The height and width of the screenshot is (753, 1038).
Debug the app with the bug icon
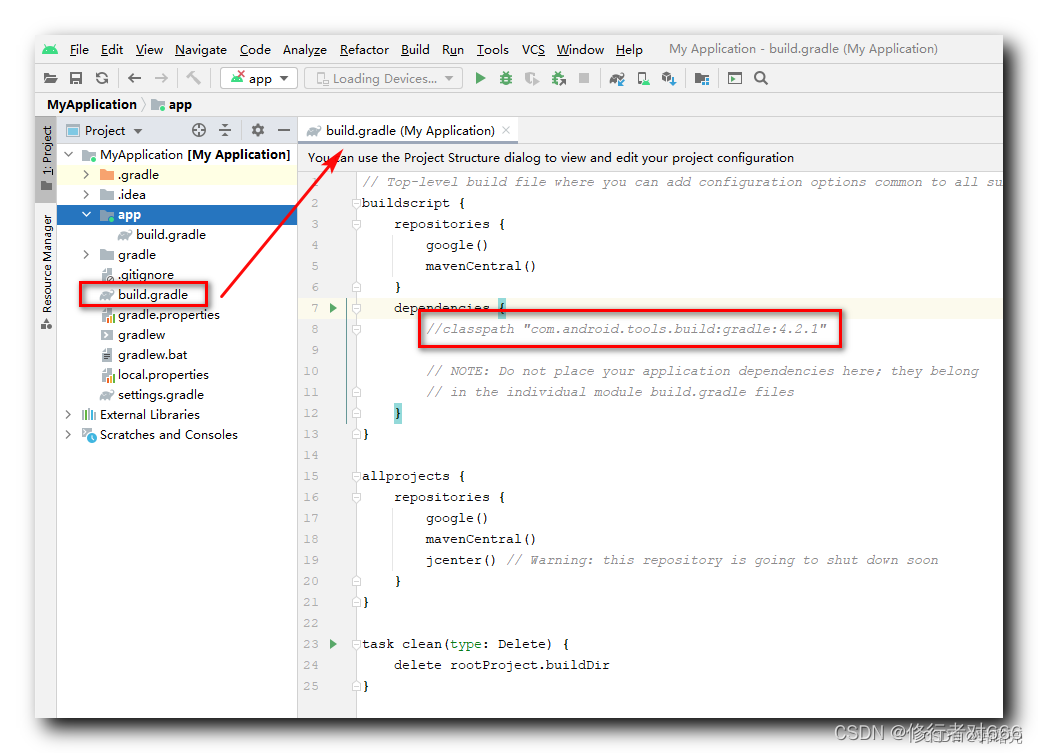point(508,77)
